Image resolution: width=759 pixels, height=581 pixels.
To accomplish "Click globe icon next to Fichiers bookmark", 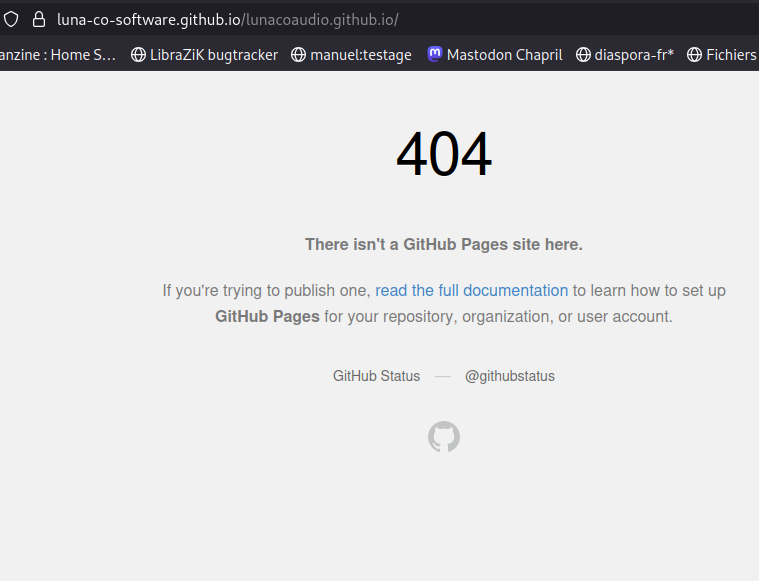I will coord(694,55).
